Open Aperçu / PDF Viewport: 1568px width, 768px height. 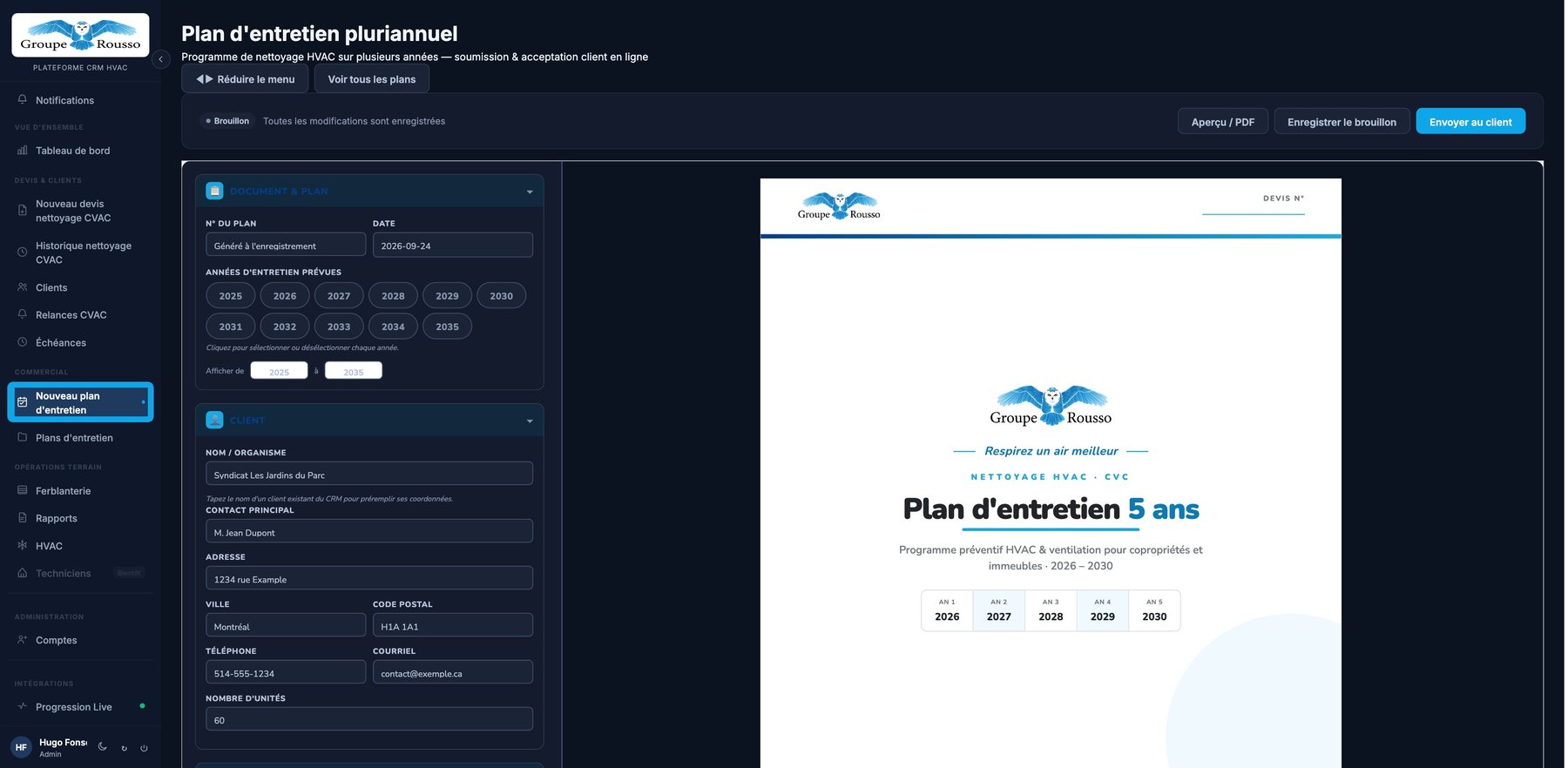[x=1223, y=122]
